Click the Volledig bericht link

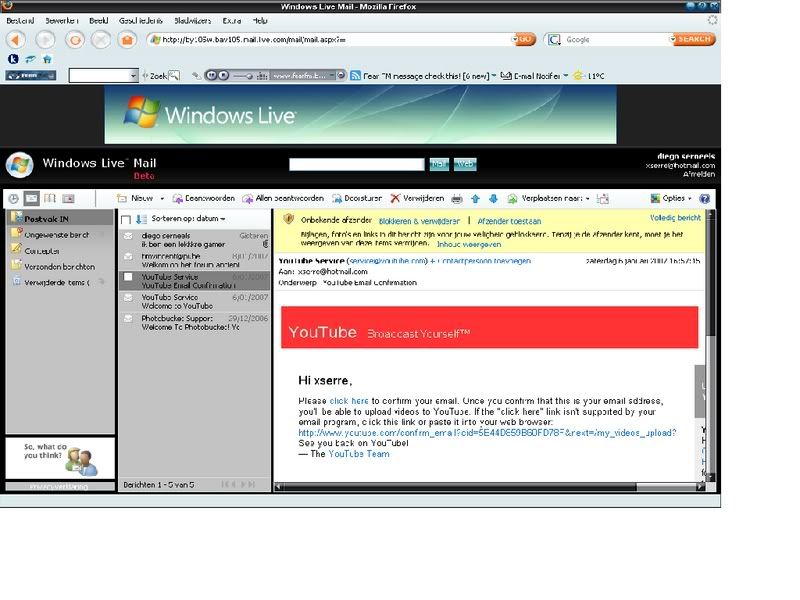(x=675, y=218)
